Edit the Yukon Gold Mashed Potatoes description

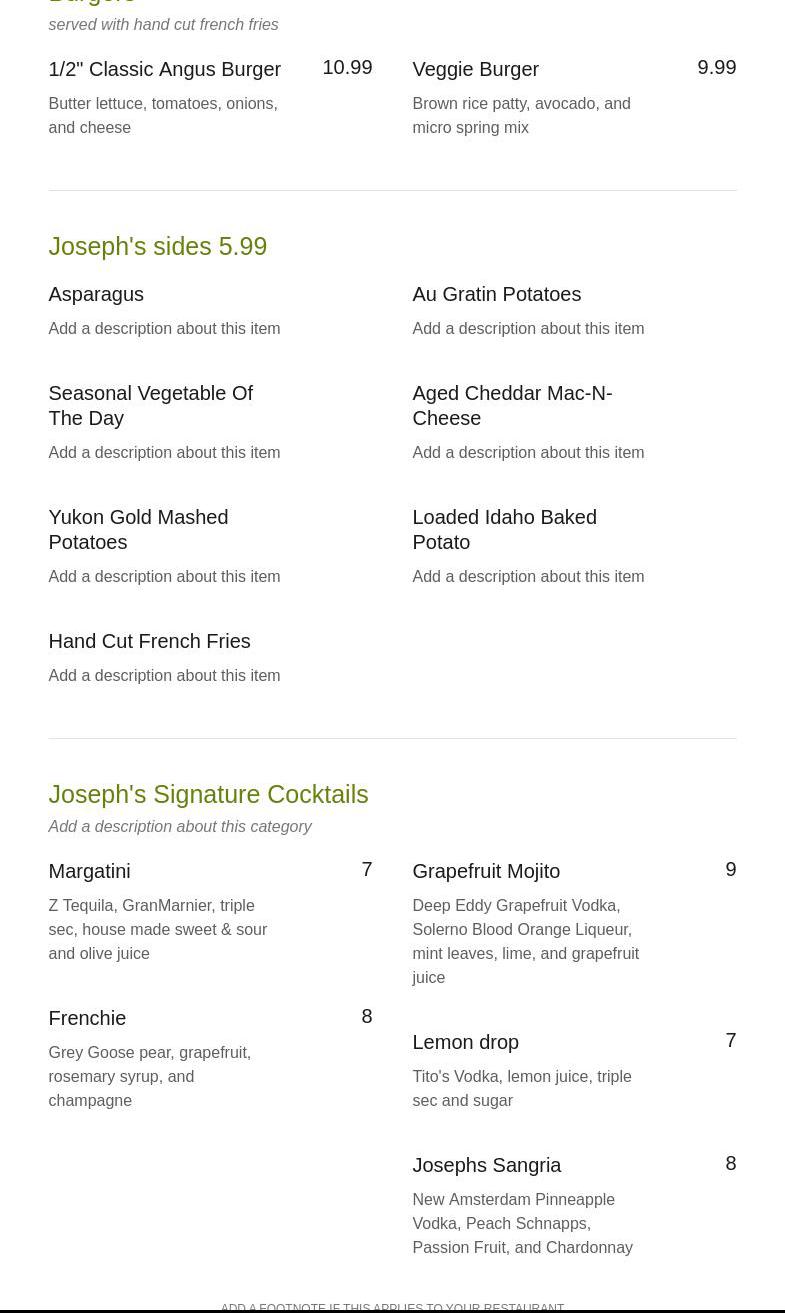click(164, 576)
